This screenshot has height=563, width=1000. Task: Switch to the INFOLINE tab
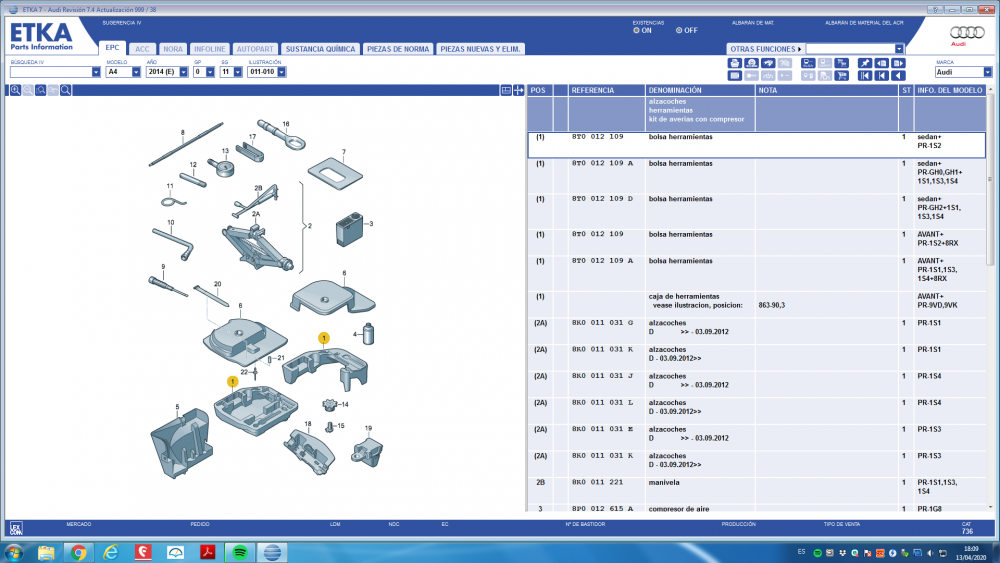(209, 49)
